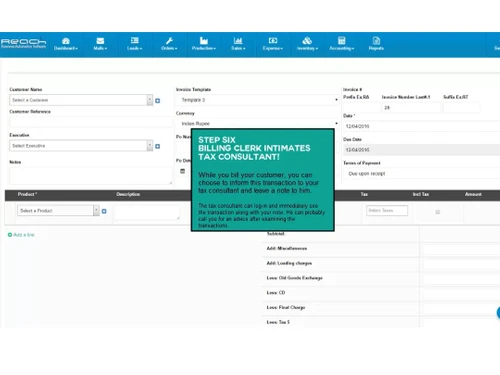Click the Product column header
The height and width of the screenshot is (375, 500).
coord(27,194)
